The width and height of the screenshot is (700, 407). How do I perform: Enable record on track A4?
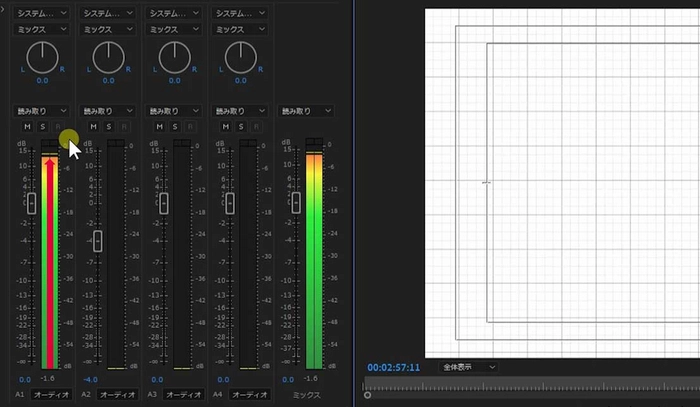point(256,127)
